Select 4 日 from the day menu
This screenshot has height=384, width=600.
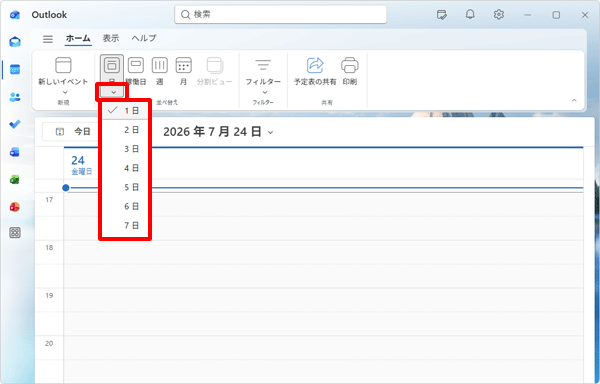pyautogui.click(x=125, y=168)
